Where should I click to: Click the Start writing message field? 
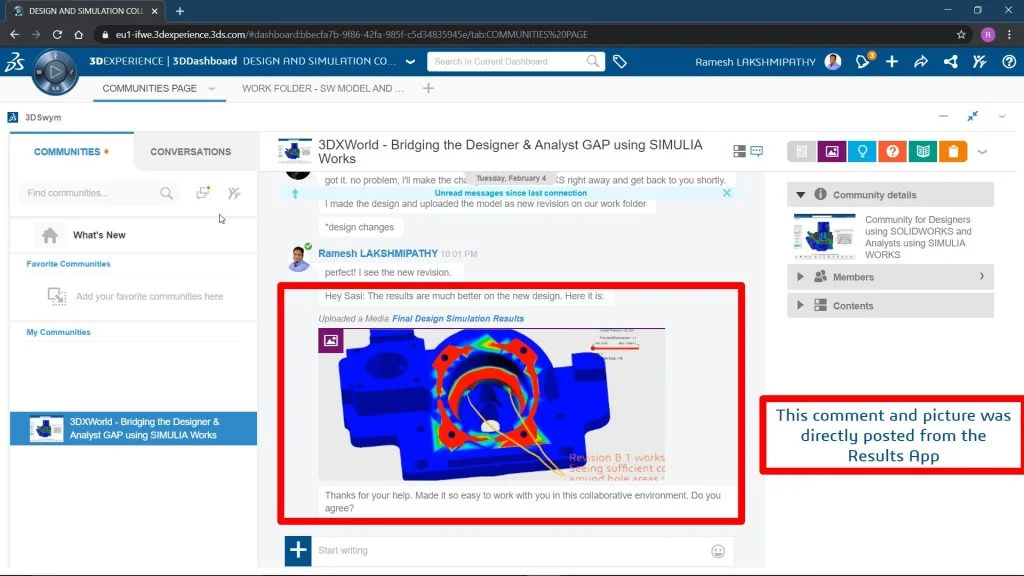509,551
